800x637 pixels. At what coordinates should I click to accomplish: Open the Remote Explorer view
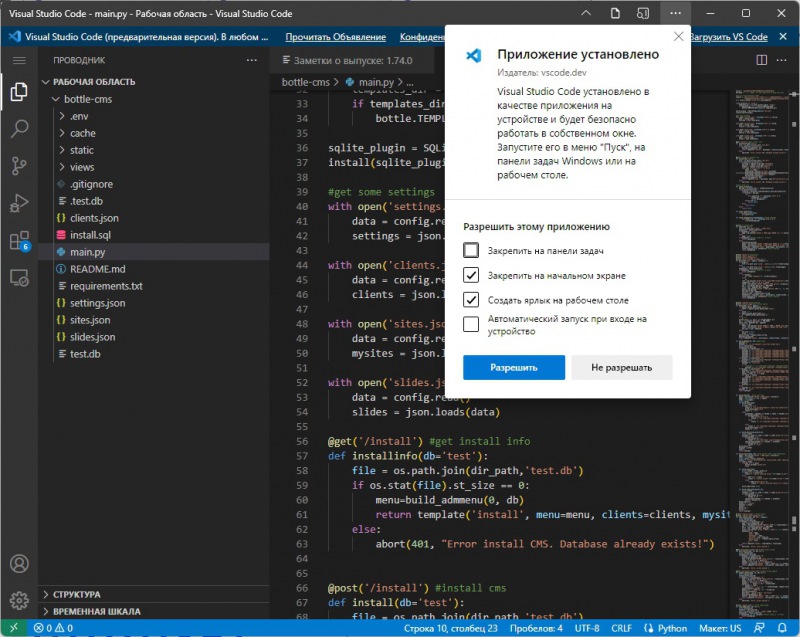click(x=19, y=277)
